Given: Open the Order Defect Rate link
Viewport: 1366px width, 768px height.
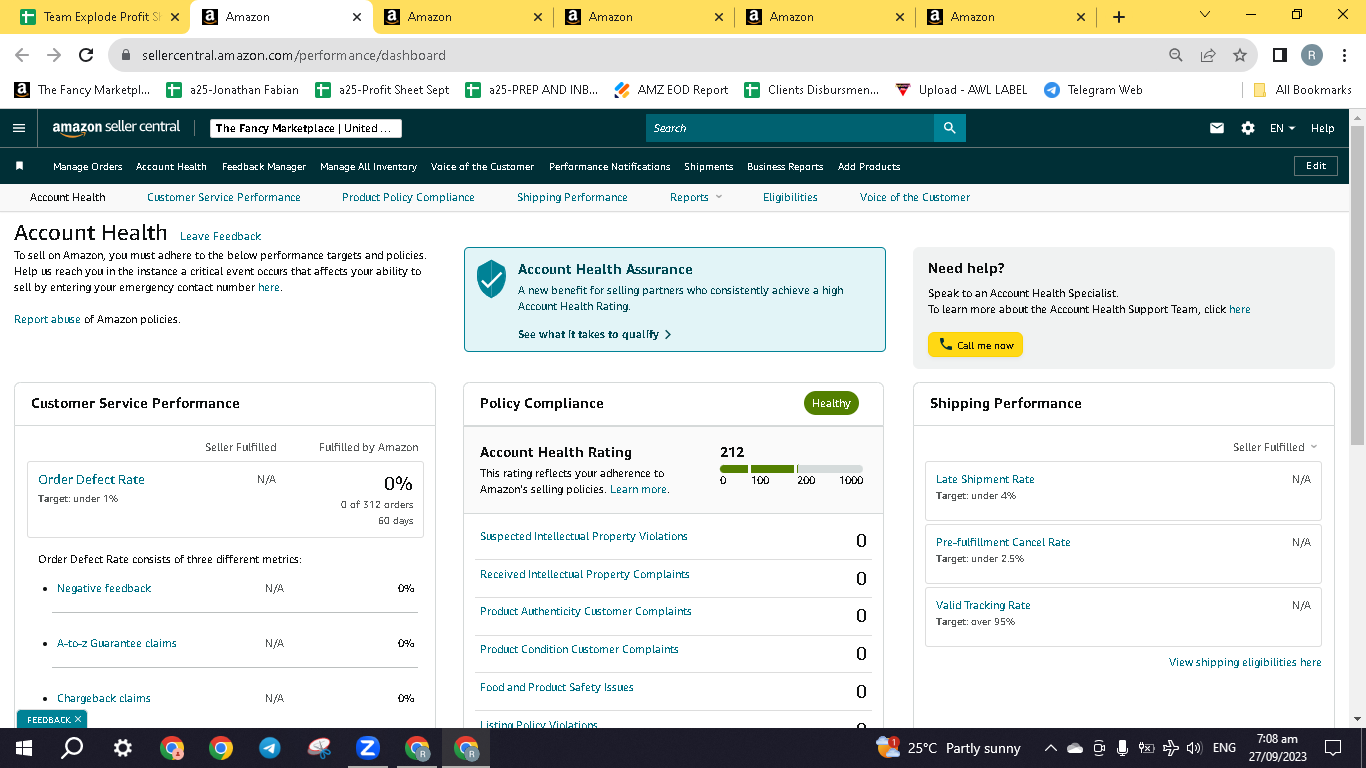Looking at the screenshot, I should [x=91, y=480].
